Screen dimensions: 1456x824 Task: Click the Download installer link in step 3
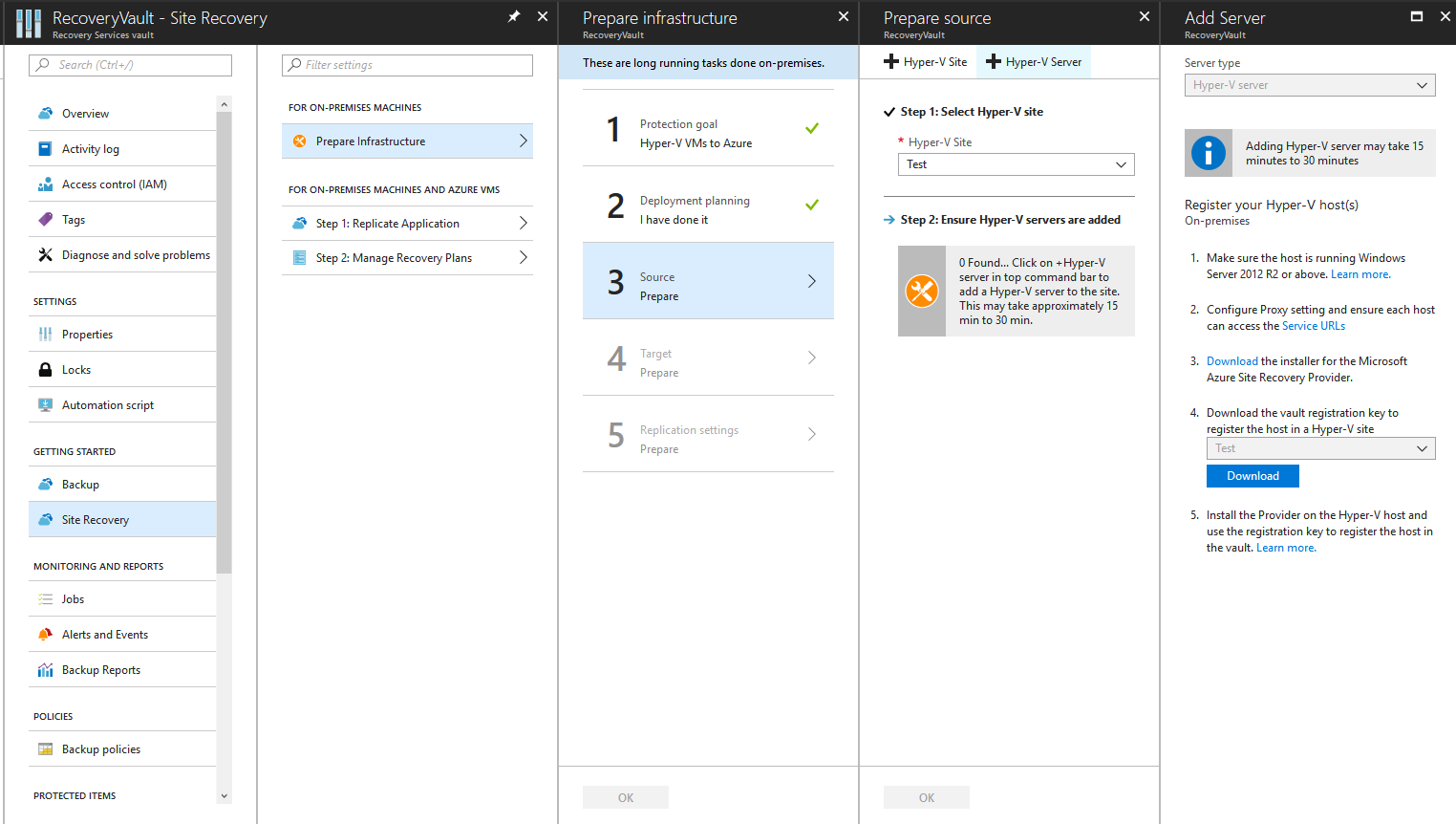1231,361
